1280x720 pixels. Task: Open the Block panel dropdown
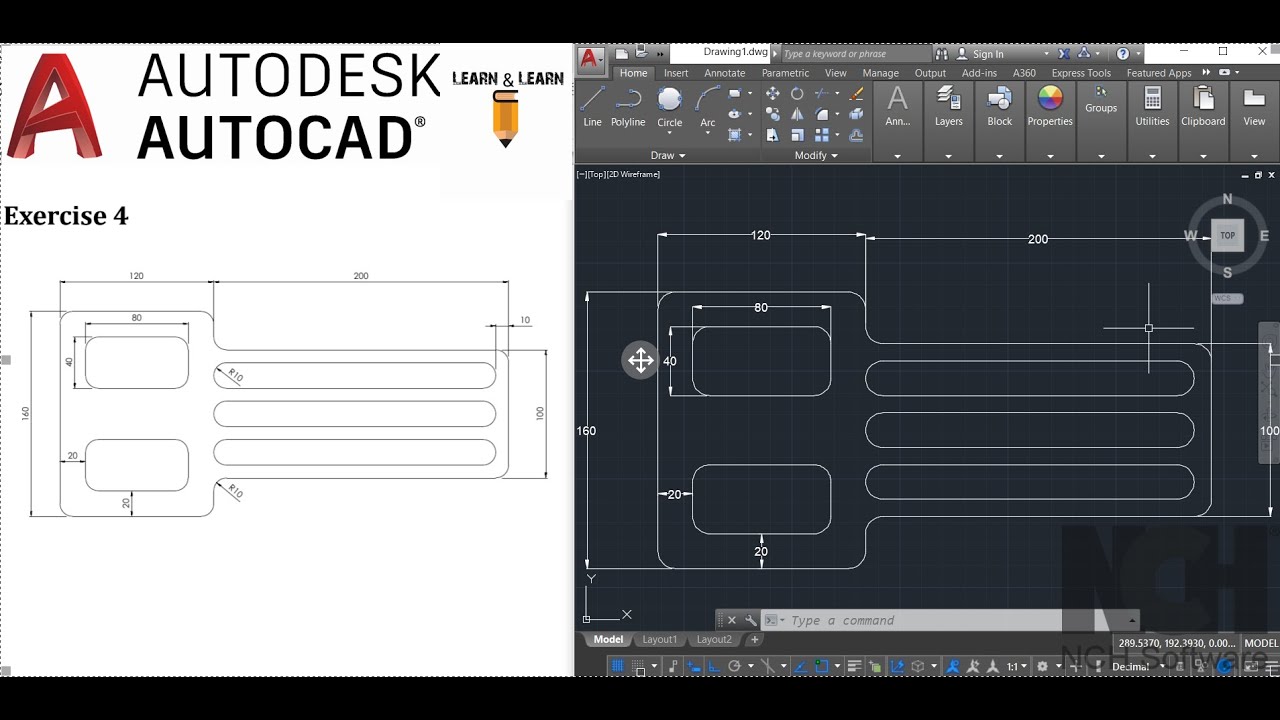pyautogui.click(x=999, y=156)
